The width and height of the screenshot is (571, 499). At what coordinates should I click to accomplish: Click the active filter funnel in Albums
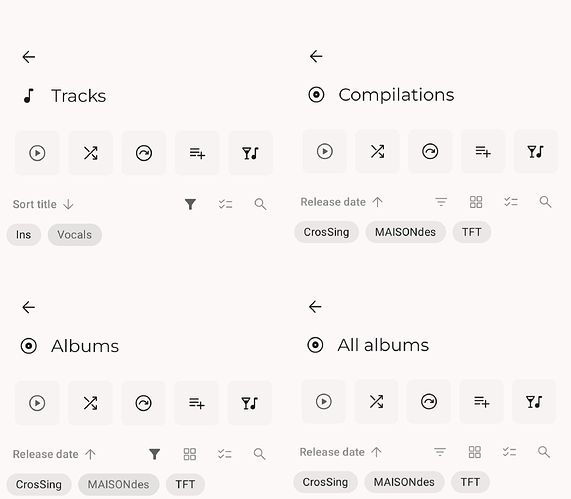tap(155, 454)
